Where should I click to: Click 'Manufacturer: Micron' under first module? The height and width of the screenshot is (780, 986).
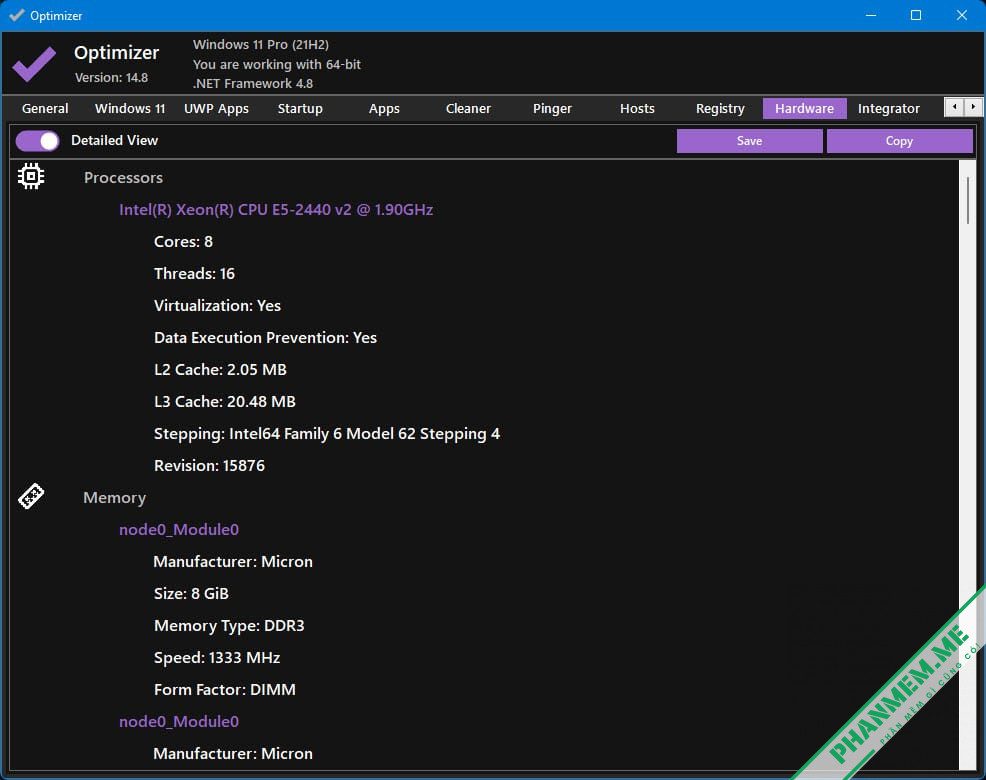pyautogui.click(x=233, y=562)
